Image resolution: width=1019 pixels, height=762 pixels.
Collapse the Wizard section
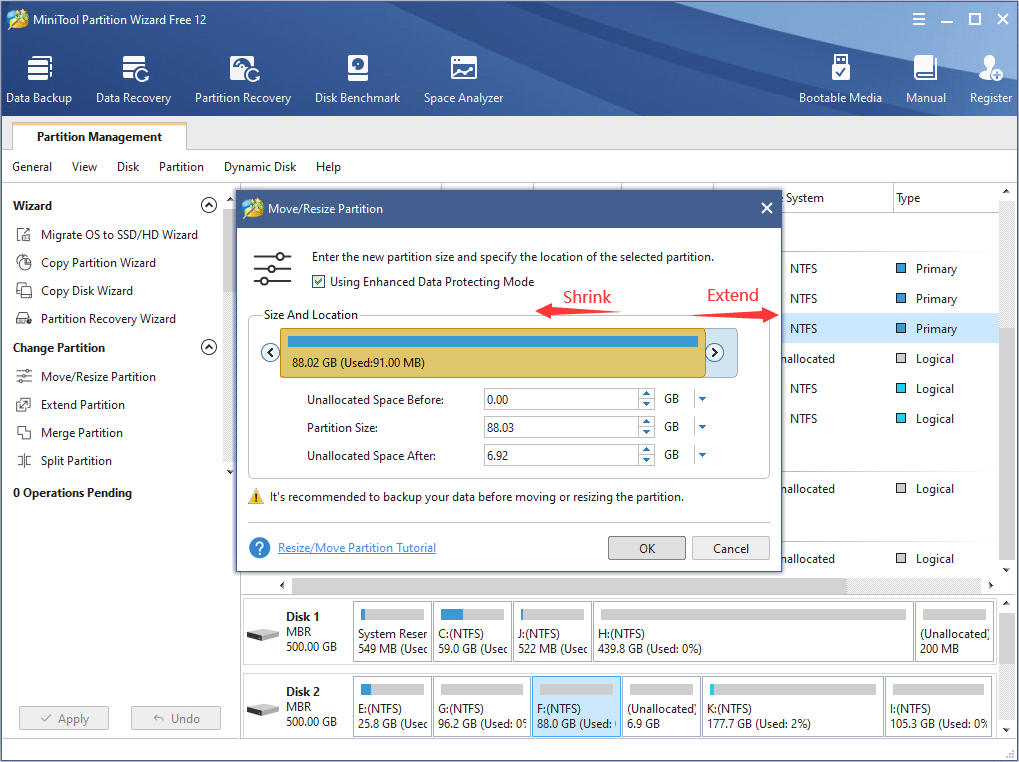pyautogui.click(x=209, y=205)
